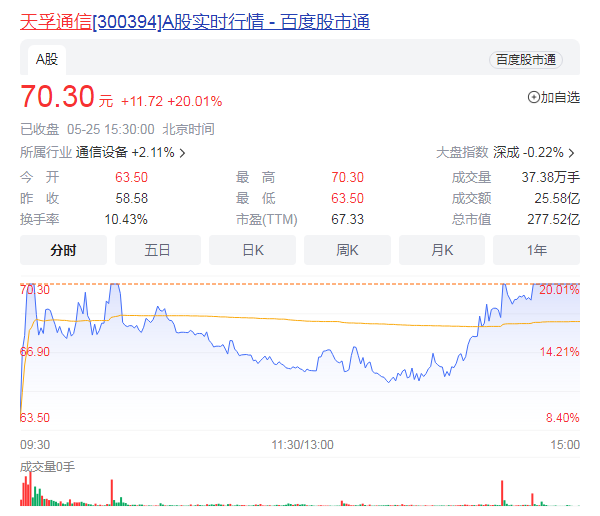Click the 市盈(TTM) value 67.33

click(x=347, y=219)
